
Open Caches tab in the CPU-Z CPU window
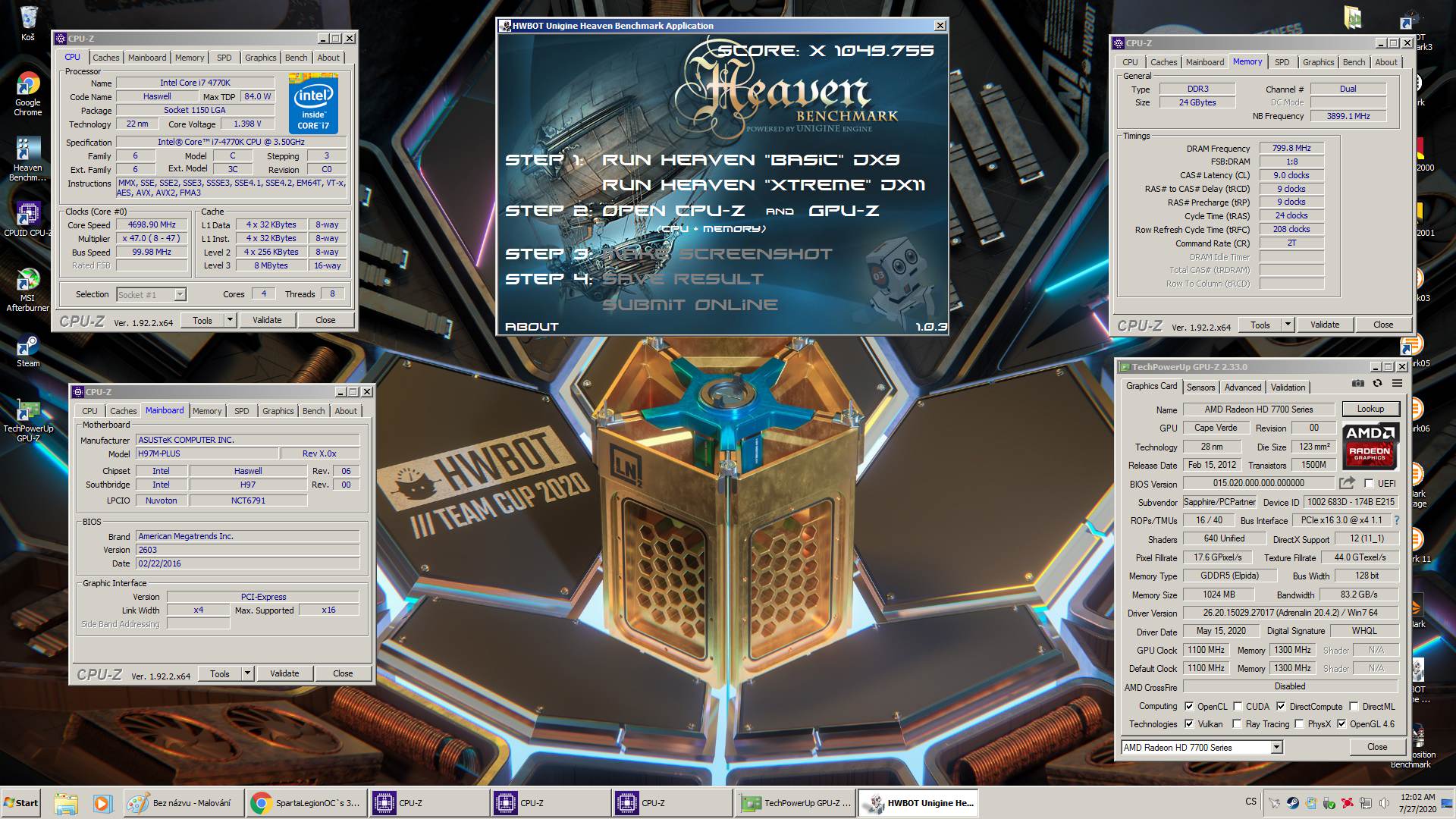[106, 58]
